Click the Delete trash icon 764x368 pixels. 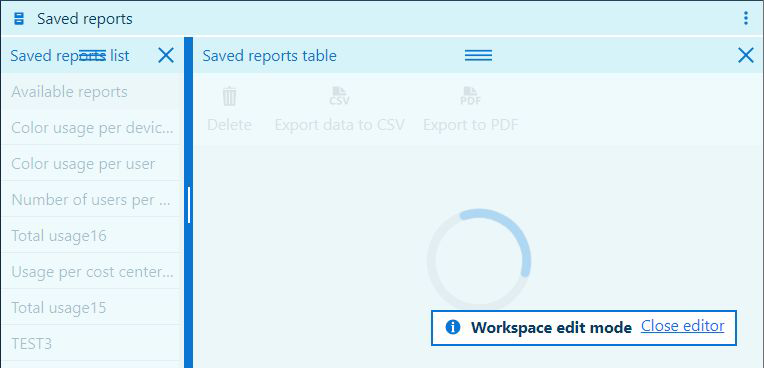click(229, 96)
